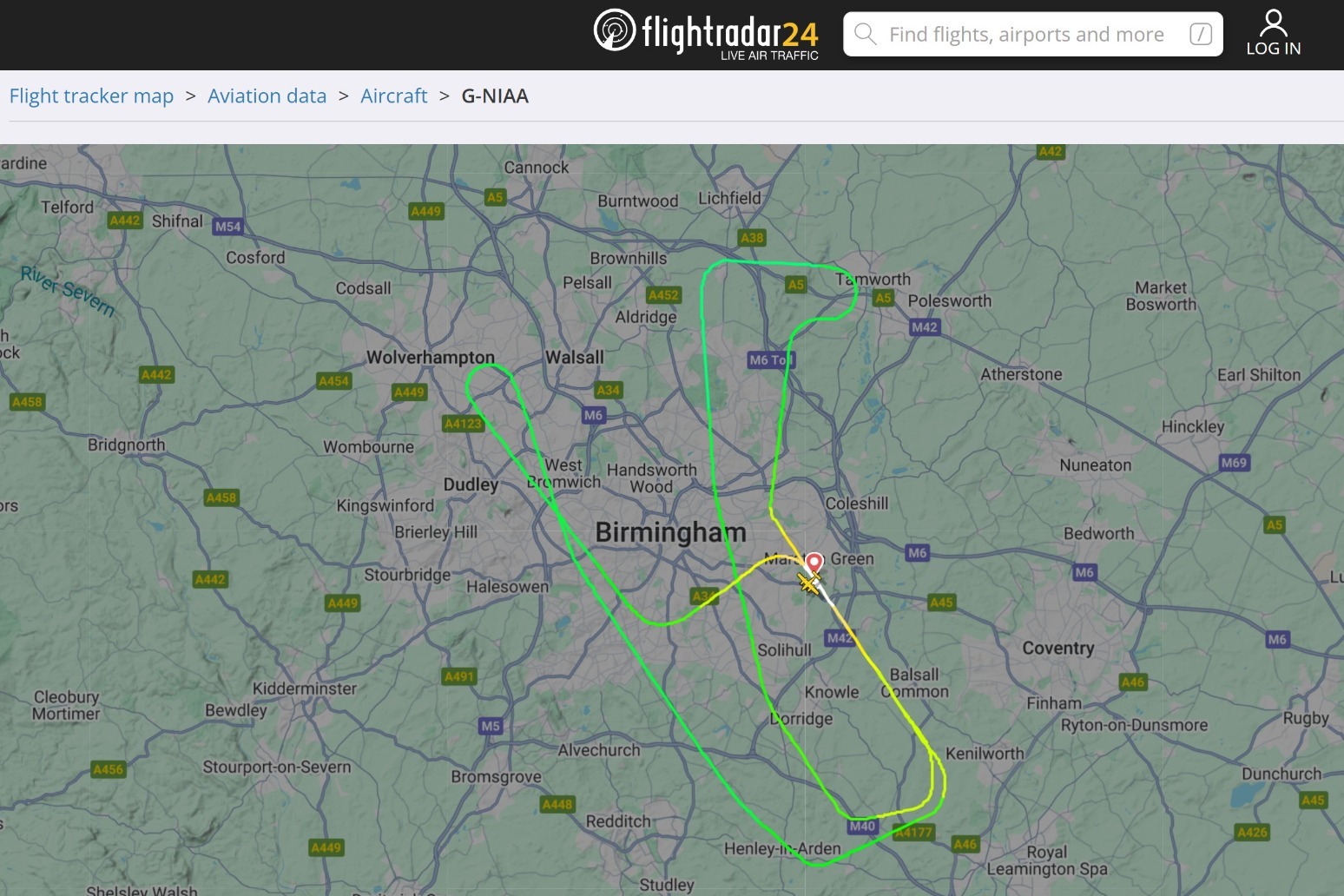Click the Coventry label on the map

1058,649
